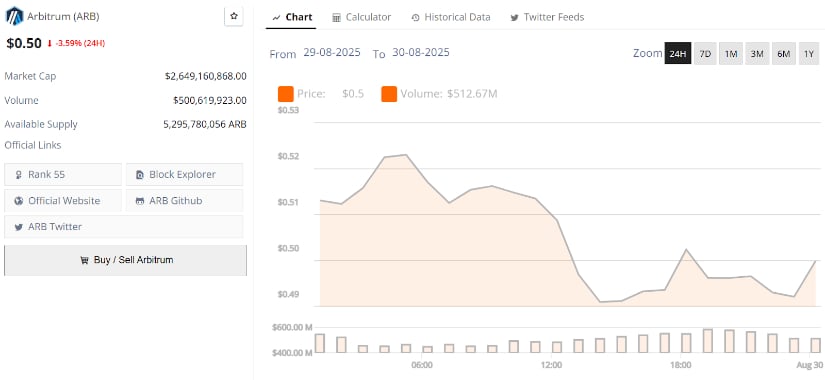This screenshot has width=825, height=380.
Task: Select the 3M zoom range
Action: (757, 54)
